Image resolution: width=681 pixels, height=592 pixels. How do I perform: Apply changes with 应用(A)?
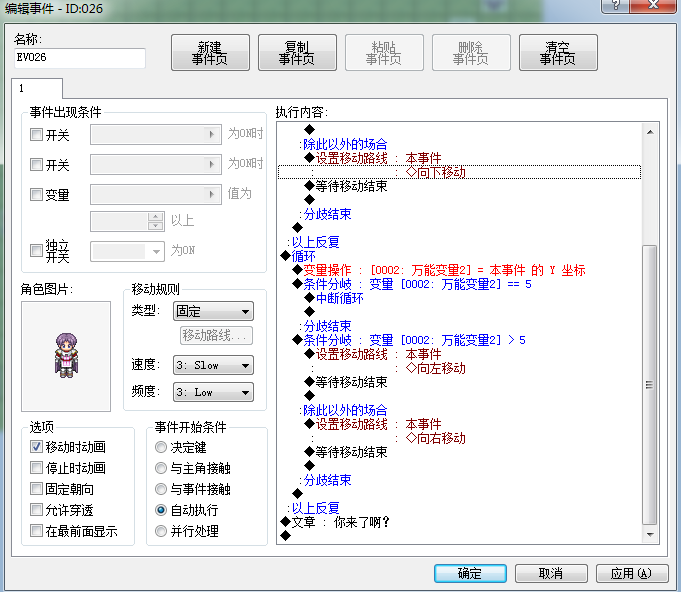632,573
